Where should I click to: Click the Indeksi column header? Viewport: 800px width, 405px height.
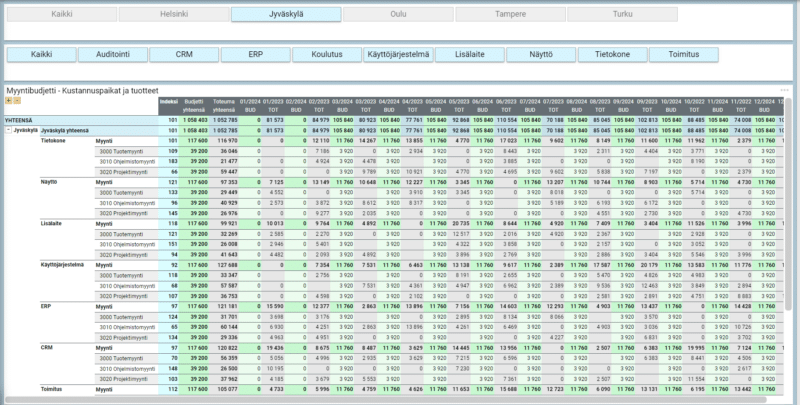click(169, 103)
